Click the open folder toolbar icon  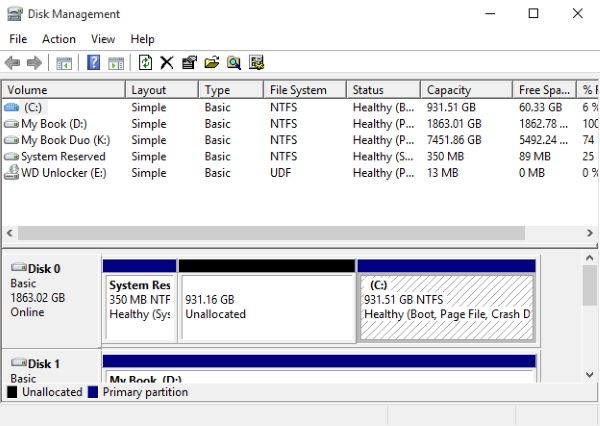tap(211, 63)
